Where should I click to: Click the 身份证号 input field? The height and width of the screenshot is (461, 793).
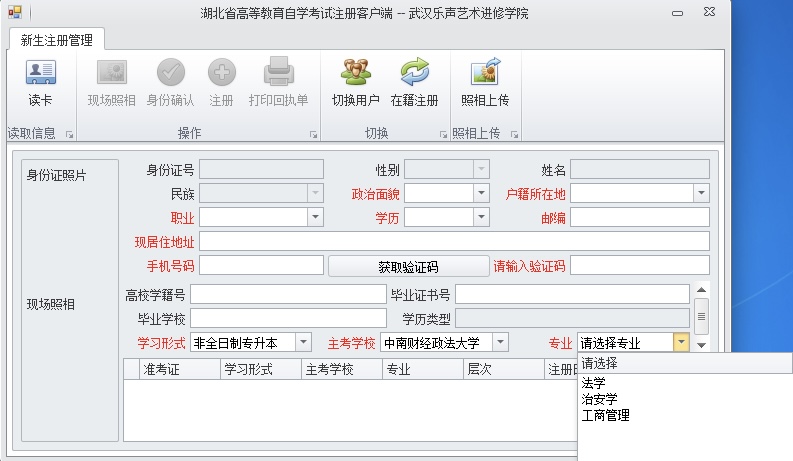click(261, 169)
